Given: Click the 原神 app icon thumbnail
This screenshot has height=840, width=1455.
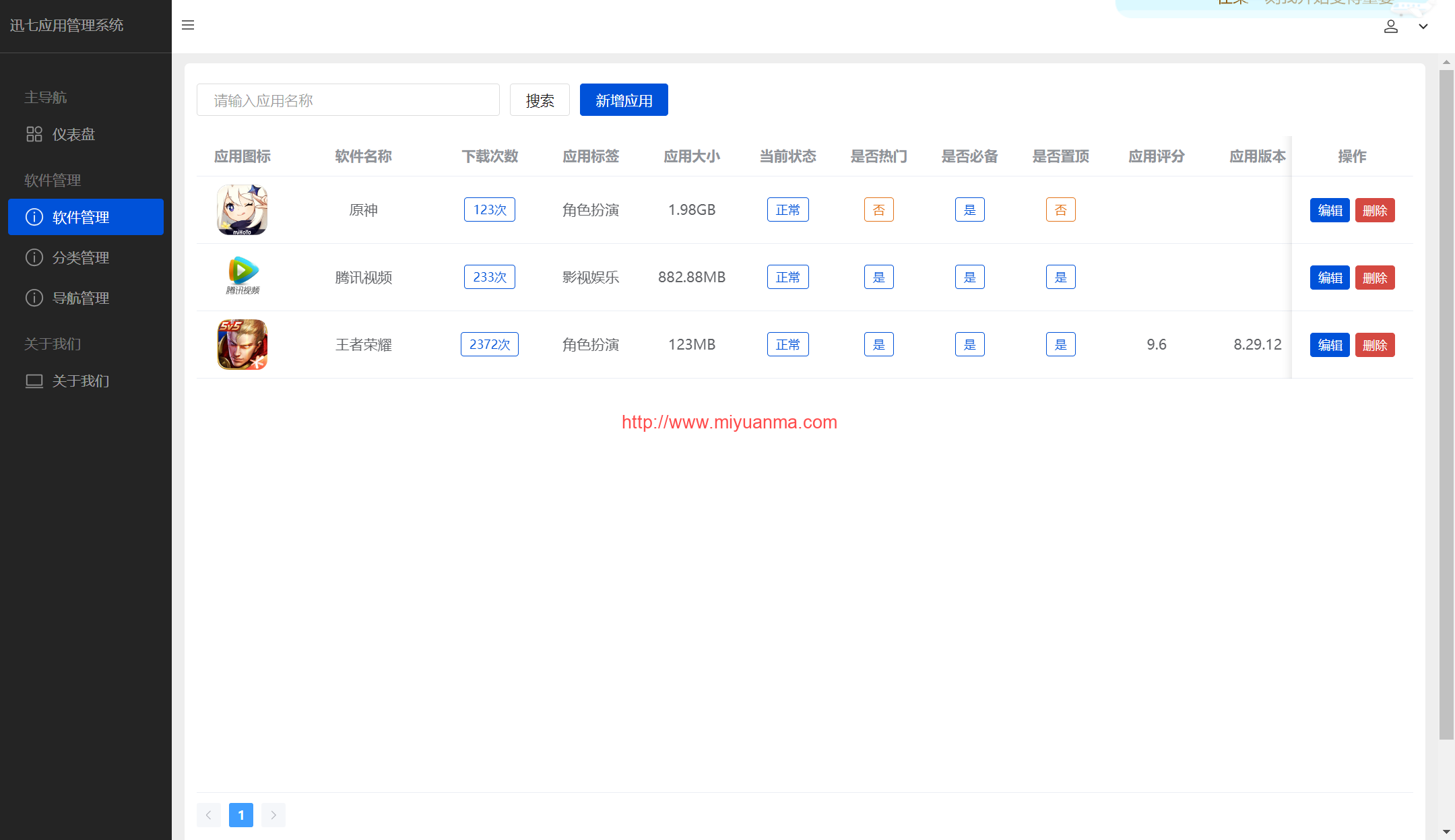Looking at the screenshot, I should click(x=243, y=209).
